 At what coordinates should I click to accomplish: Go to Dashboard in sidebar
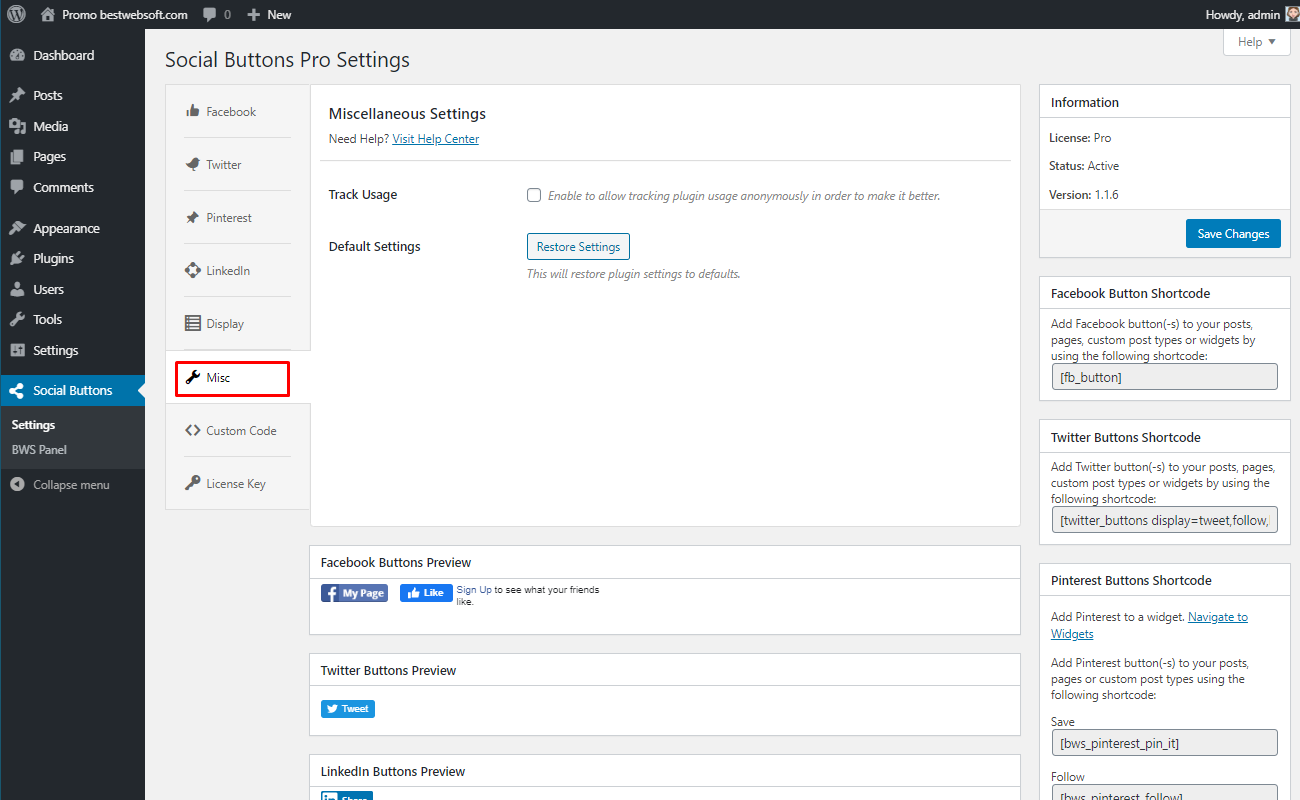coord(72,55)
